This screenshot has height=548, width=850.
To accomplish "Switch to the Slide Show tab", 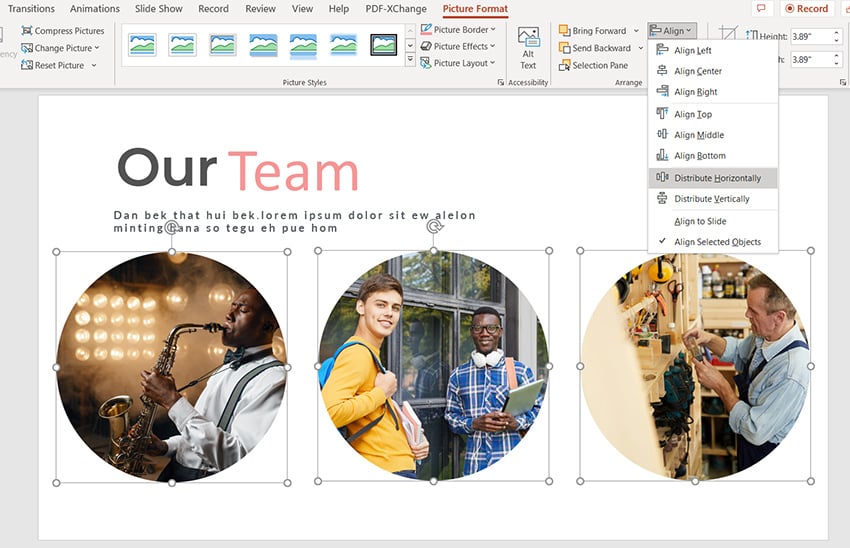I will click(x=159, y=9).
